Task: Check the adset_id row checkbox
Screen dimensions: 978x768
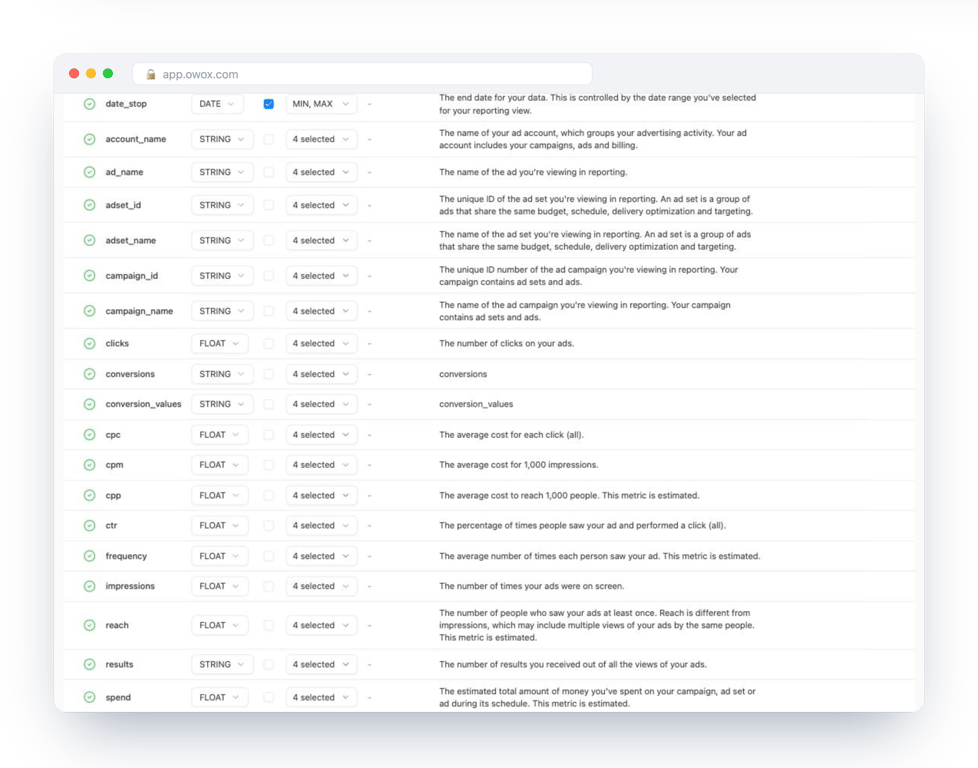Action: coord(268,205)
